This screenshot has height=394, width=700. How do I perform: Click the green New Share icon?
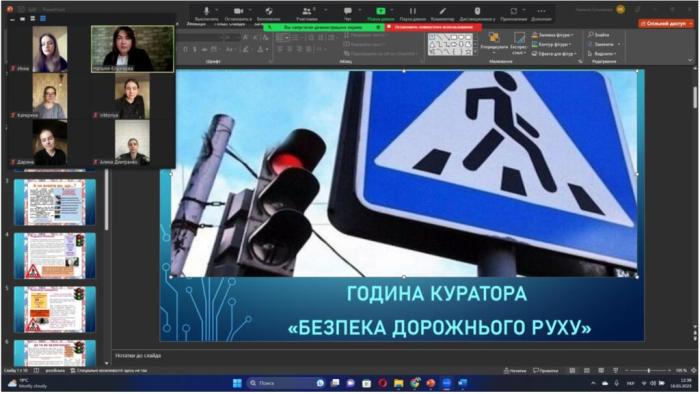381,11
